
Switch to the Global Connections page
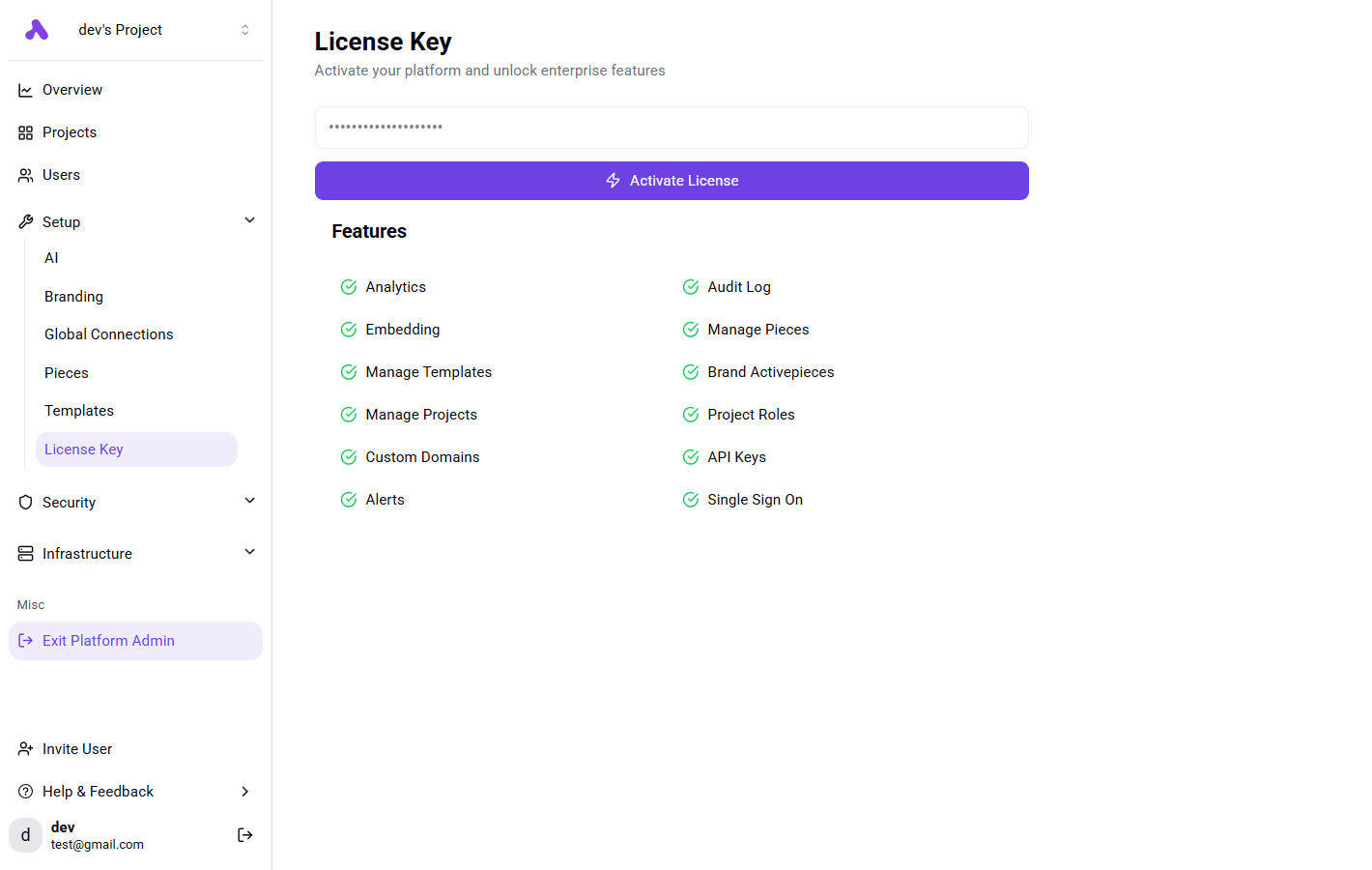(108, 333)
